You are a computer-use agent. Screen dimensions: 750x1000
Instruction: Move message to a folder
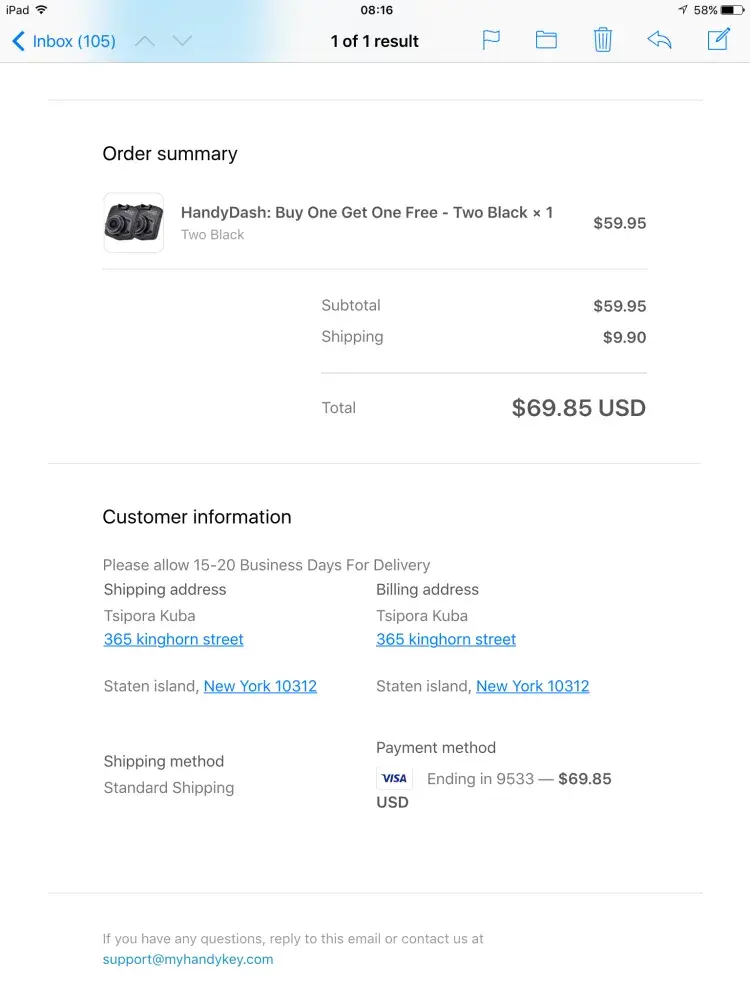coord(546,40)
